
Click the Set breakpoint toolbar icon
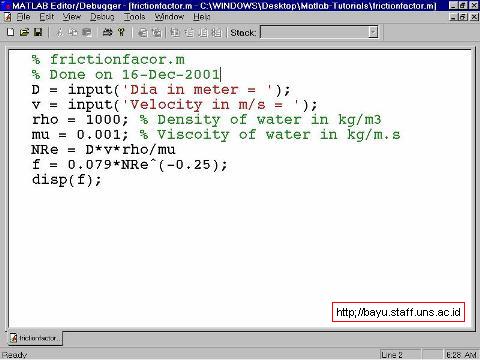143,33
